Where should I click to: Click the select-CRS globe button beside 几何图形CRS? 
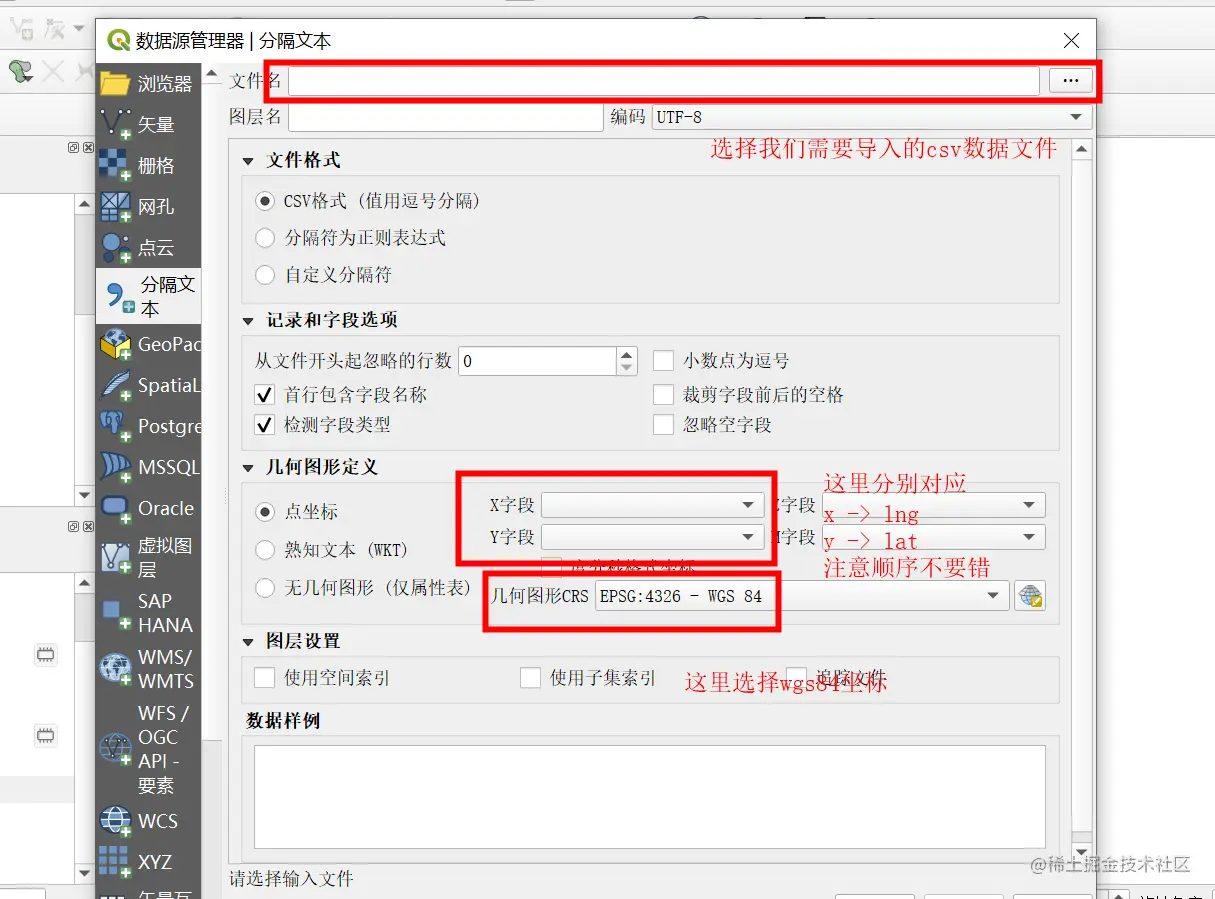click(x=1030, y=596)
